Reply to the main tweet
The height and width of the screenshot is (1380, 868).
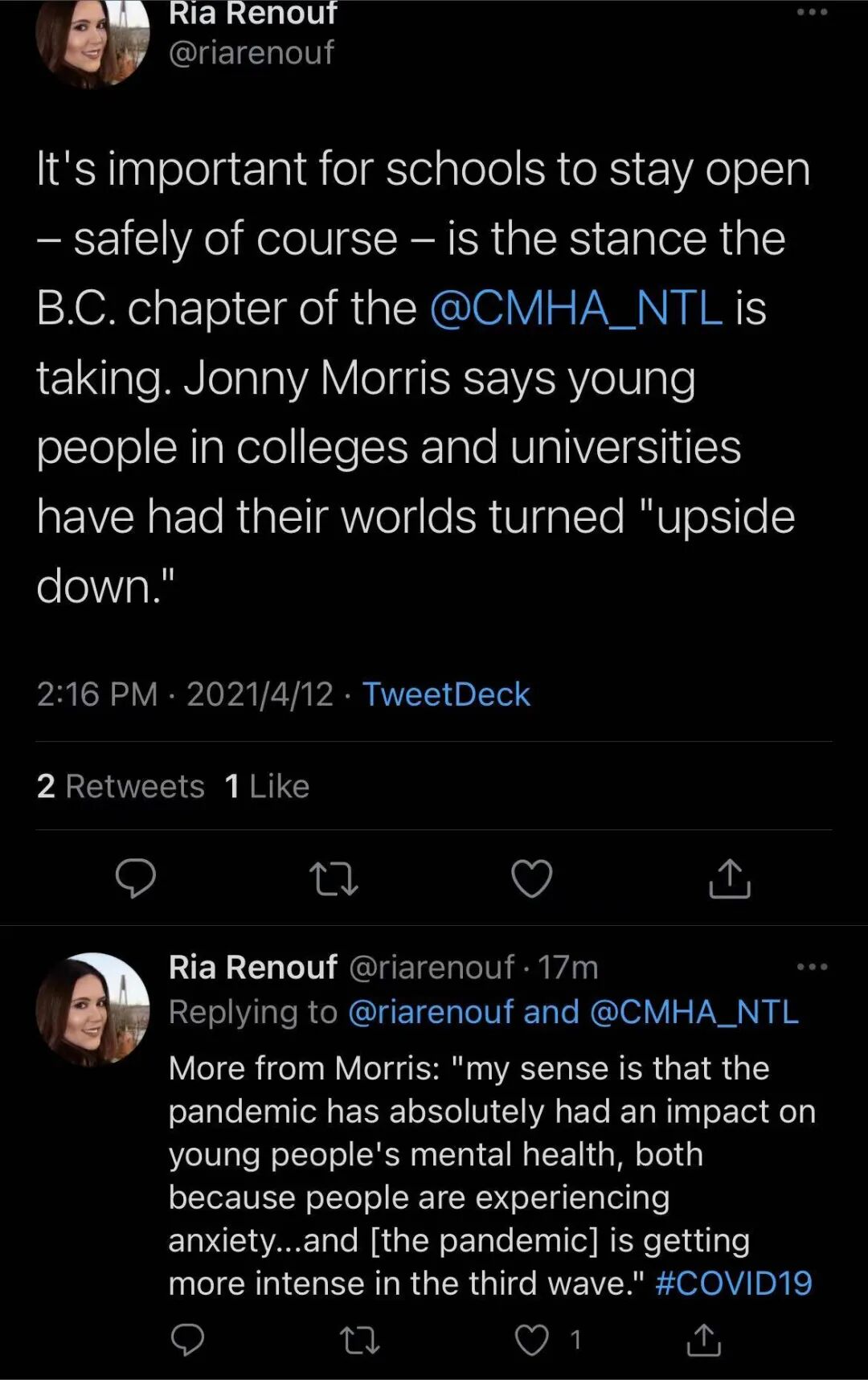(136, 878)
